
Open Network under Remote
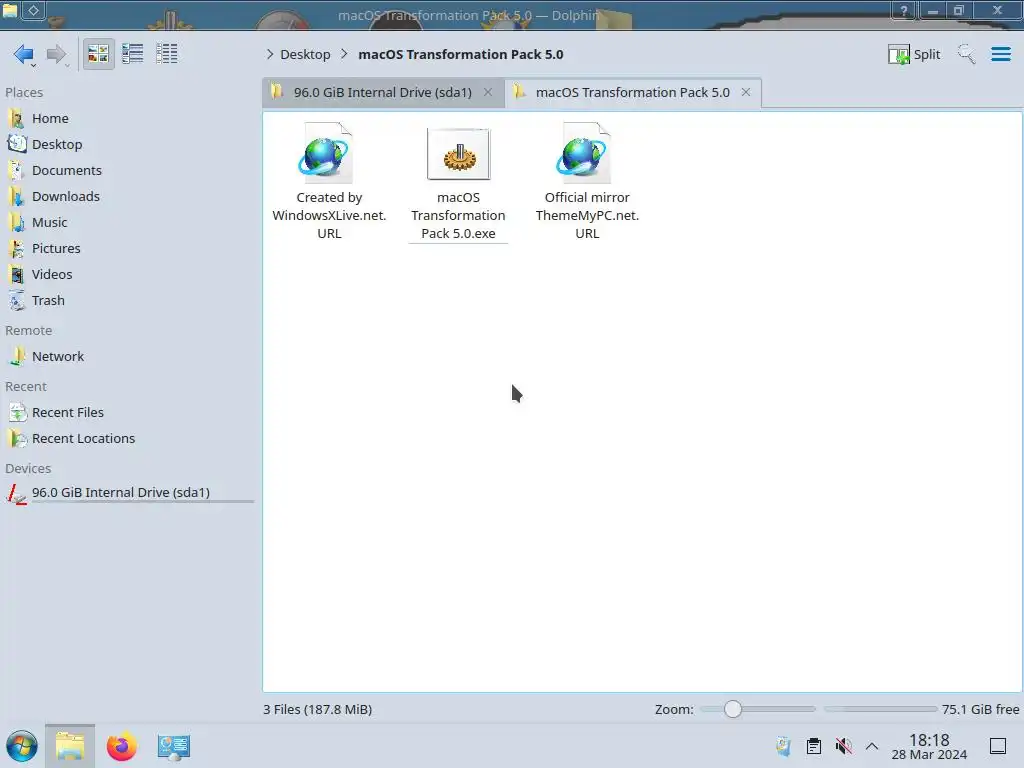(x=58, y=357)
